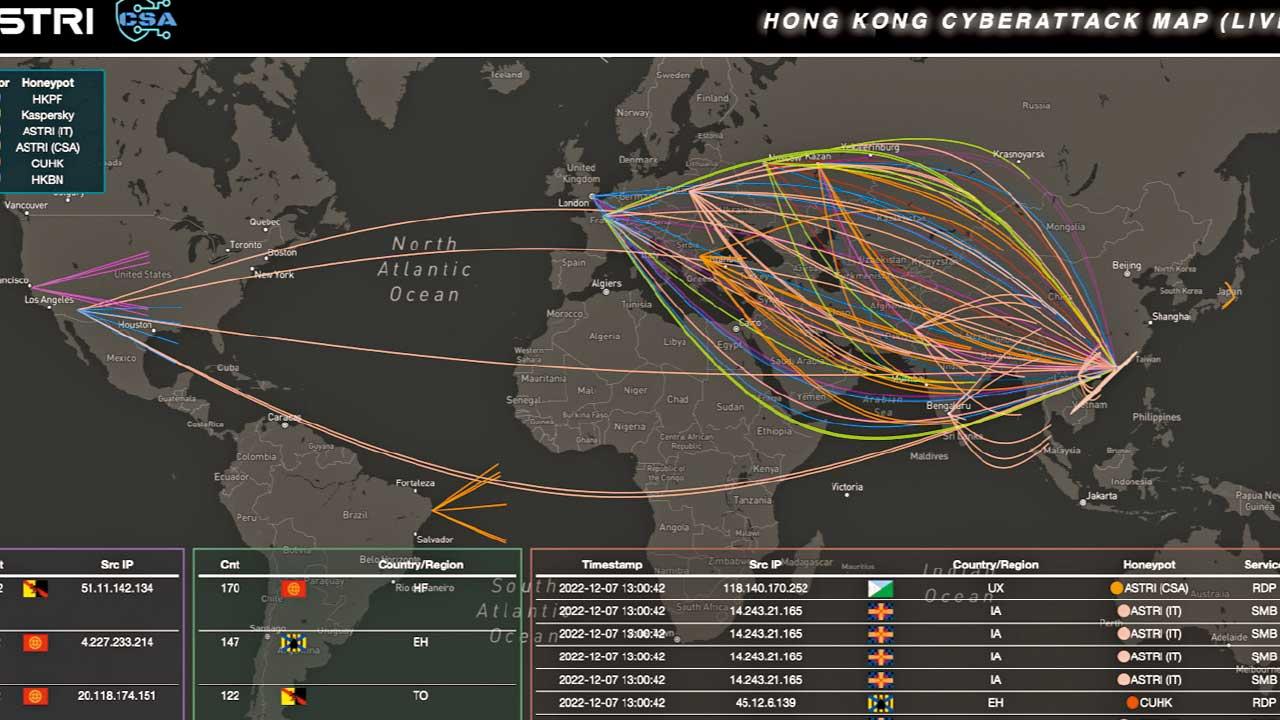Click the orange ASTRI (CSA) honeypot color dot
The width and height of the screenshot is (1280, 720).
pos(1116,588)
